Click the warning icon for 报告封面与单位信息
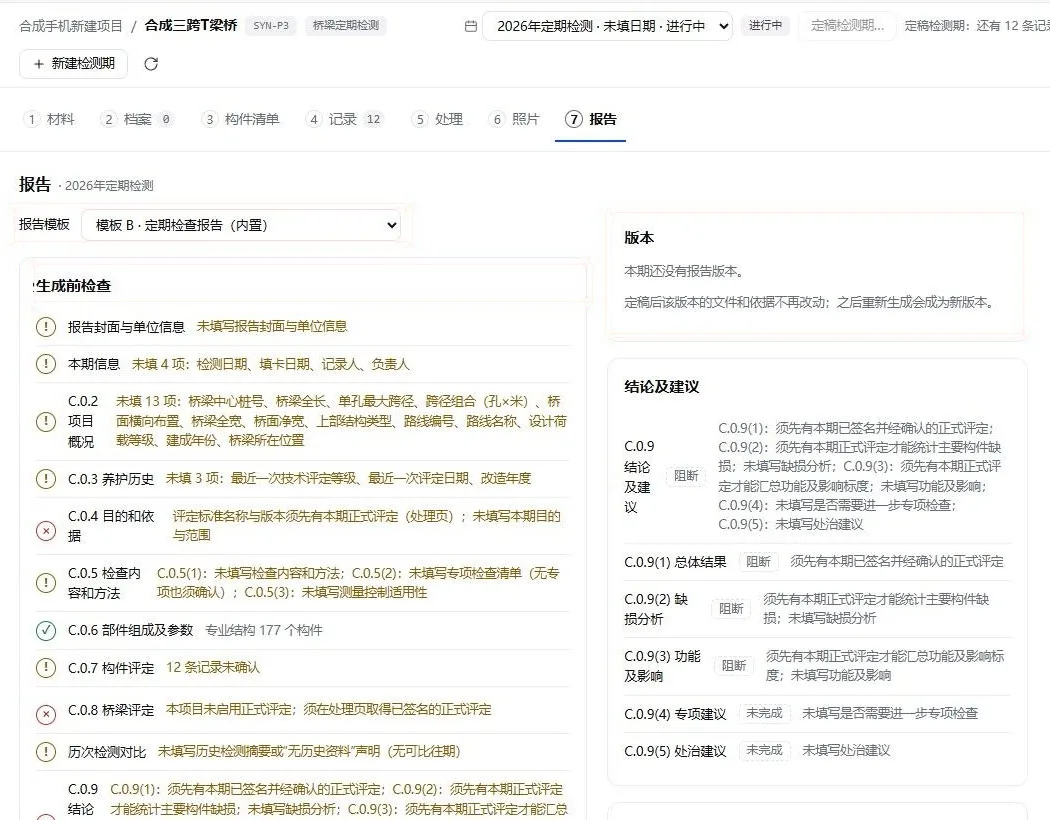The height and width of the screenshot is (820, 1050). pos(46,327)
